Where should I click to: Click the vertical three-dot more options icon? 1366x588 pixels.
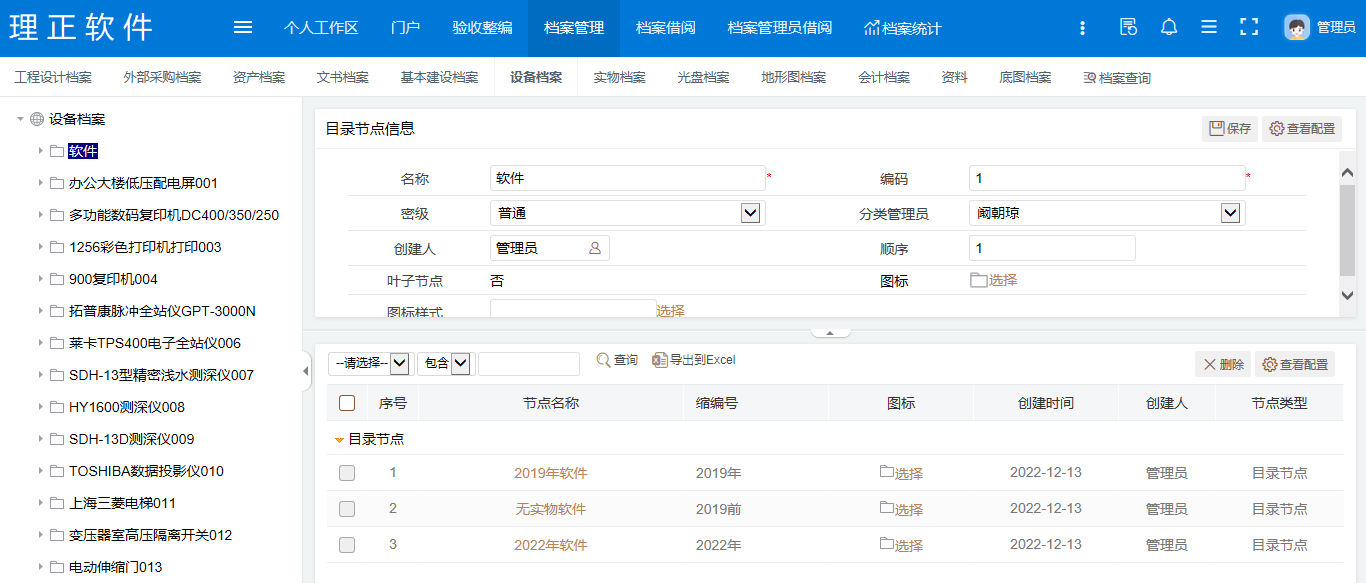1082,28
